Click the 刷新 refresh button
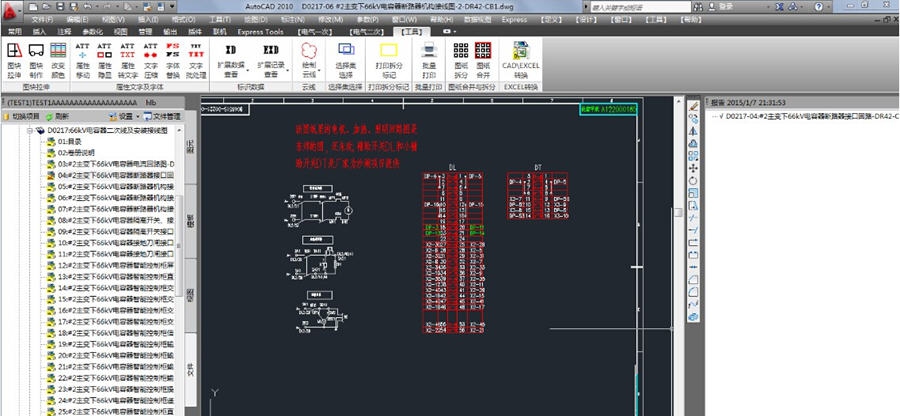900x416 pixels. pos(57,116)
